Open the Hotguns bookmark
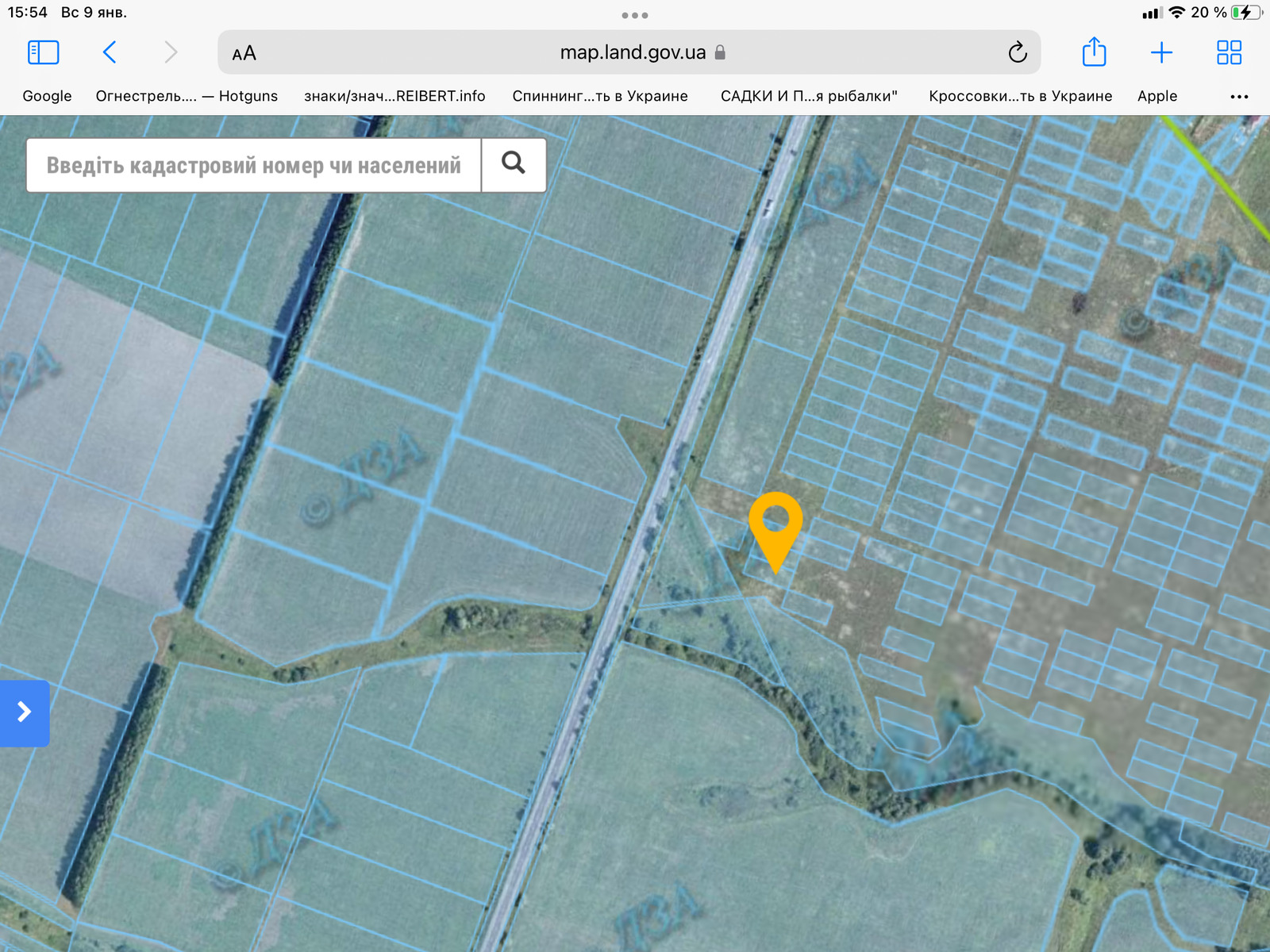The height and width of the screenshot is (952, 1270). 187,96
